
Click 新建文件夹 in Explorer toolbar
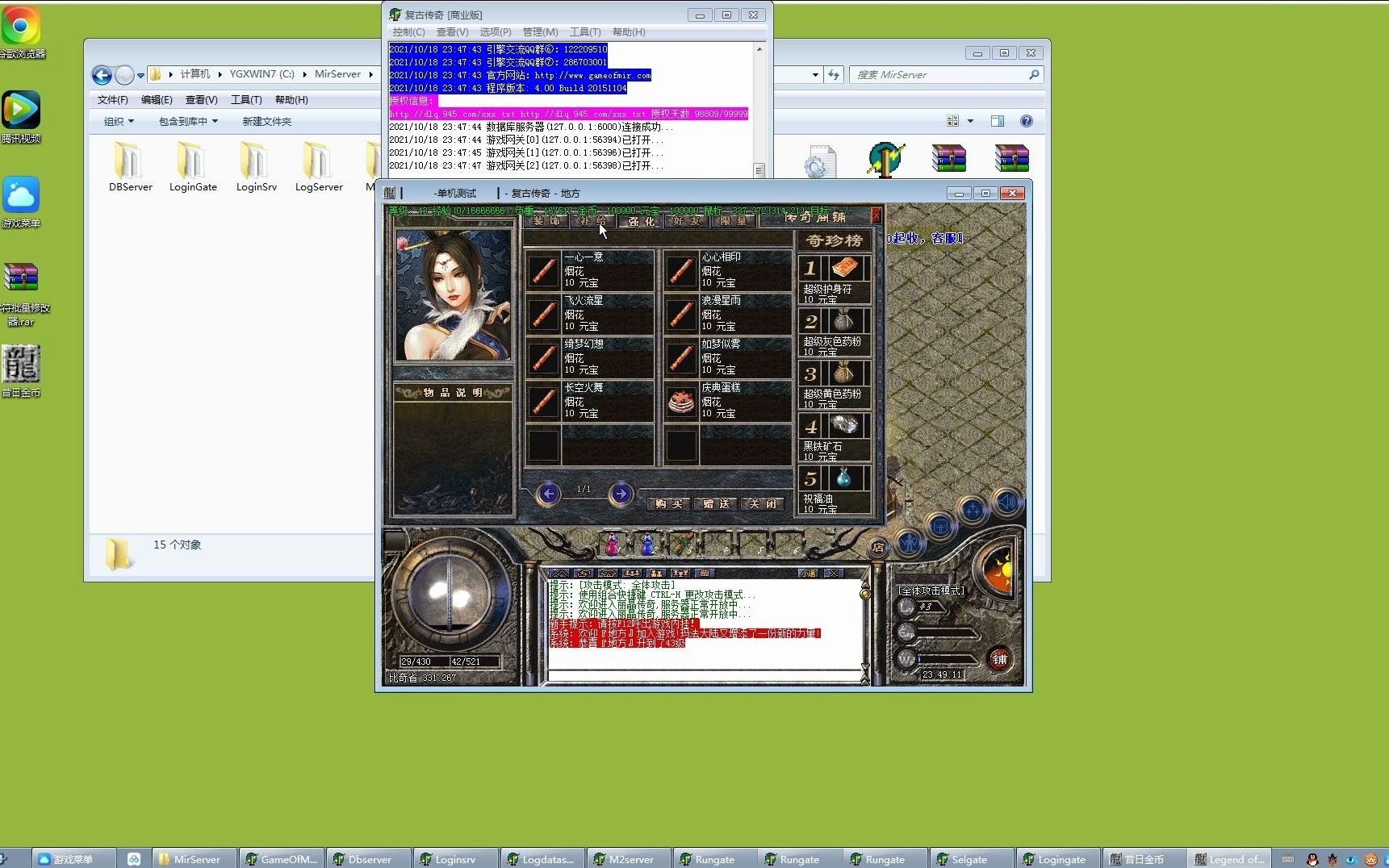click(x=267, y=121)
